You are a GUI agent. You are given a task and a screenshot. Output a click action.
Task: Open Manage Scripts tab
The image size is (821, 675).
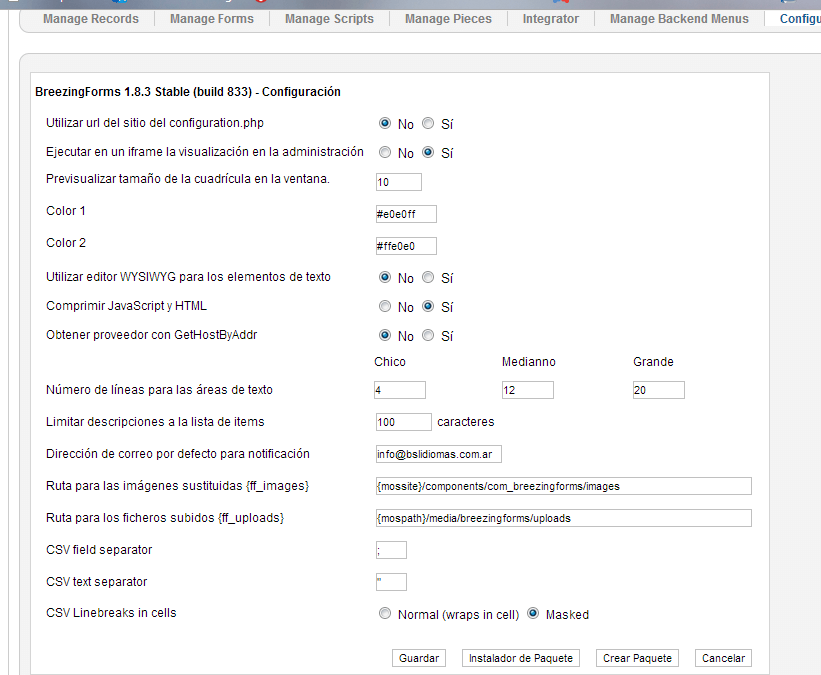pos(329,19)
